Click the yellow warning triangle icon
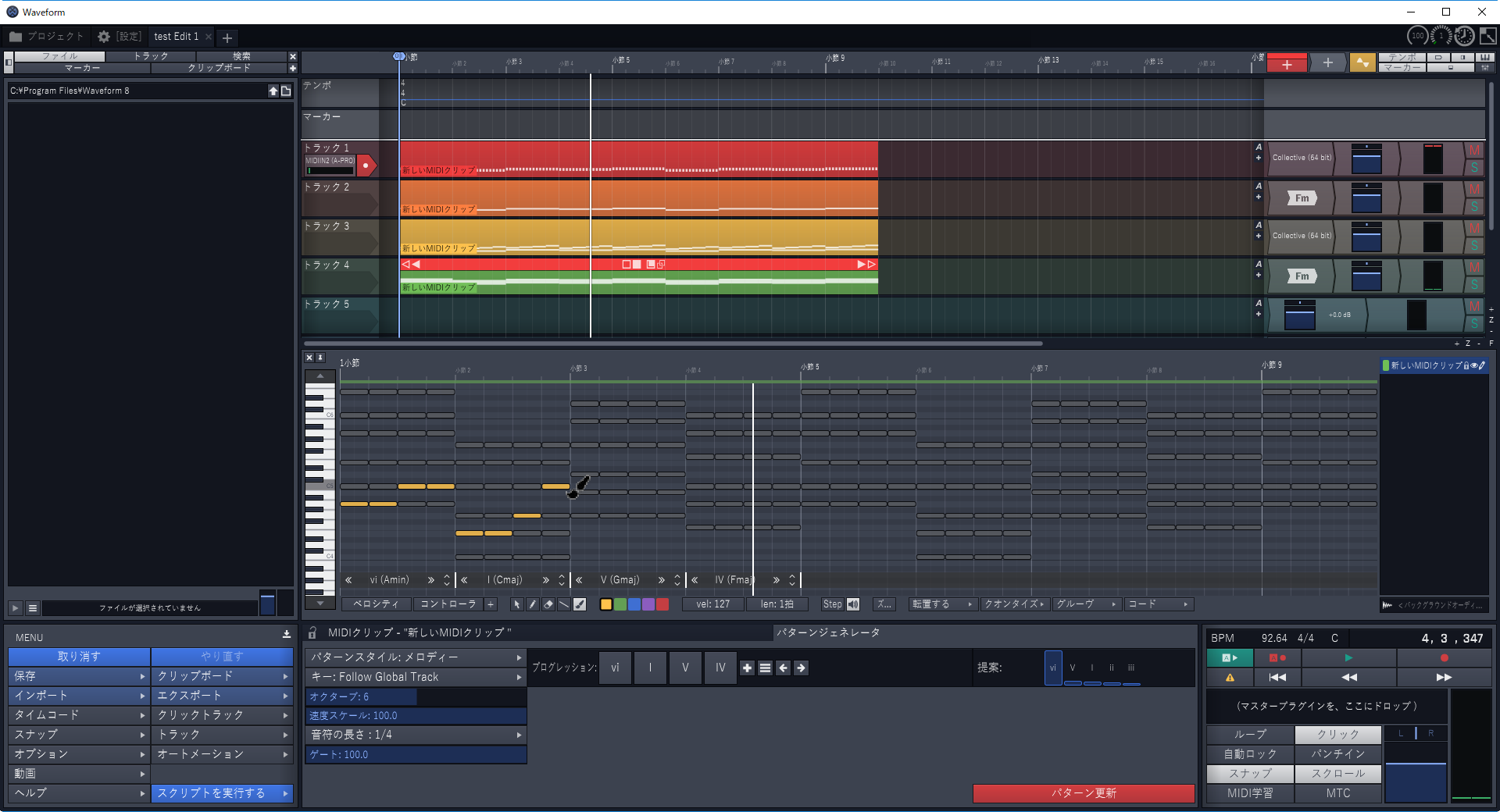This screenshot has height=812, width=1500. (1230, 677)
